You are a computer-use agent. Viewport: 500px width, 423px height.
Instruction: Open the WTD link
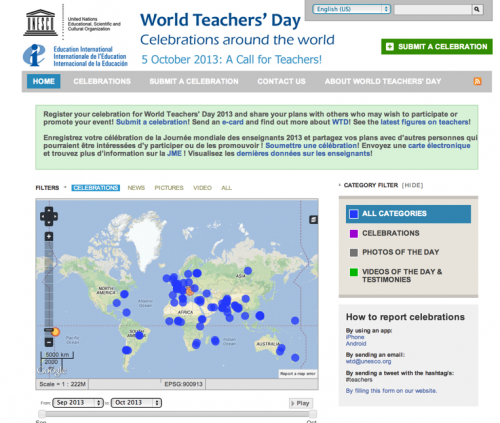(340, 122)
